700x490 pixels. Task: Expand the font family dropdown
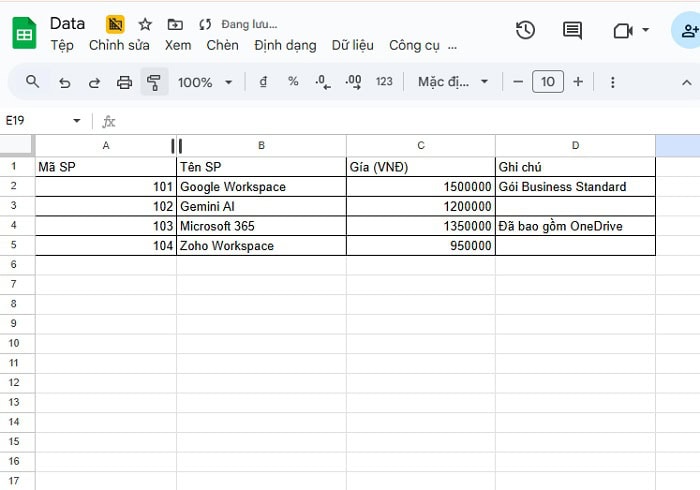[x=453, y=82]
